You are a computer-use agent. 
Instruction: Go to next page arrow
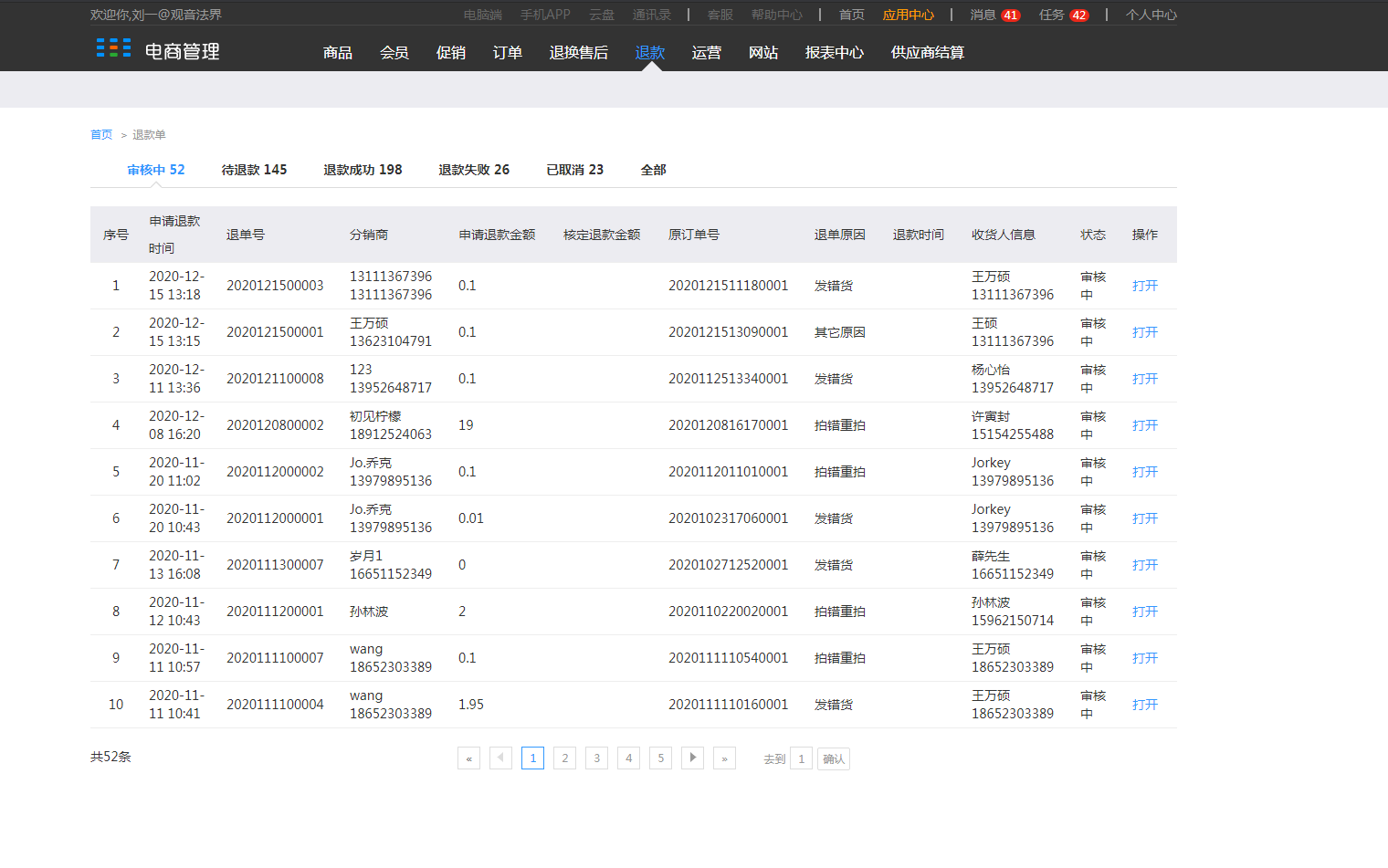pyautogui.click(x=692, y=758)
